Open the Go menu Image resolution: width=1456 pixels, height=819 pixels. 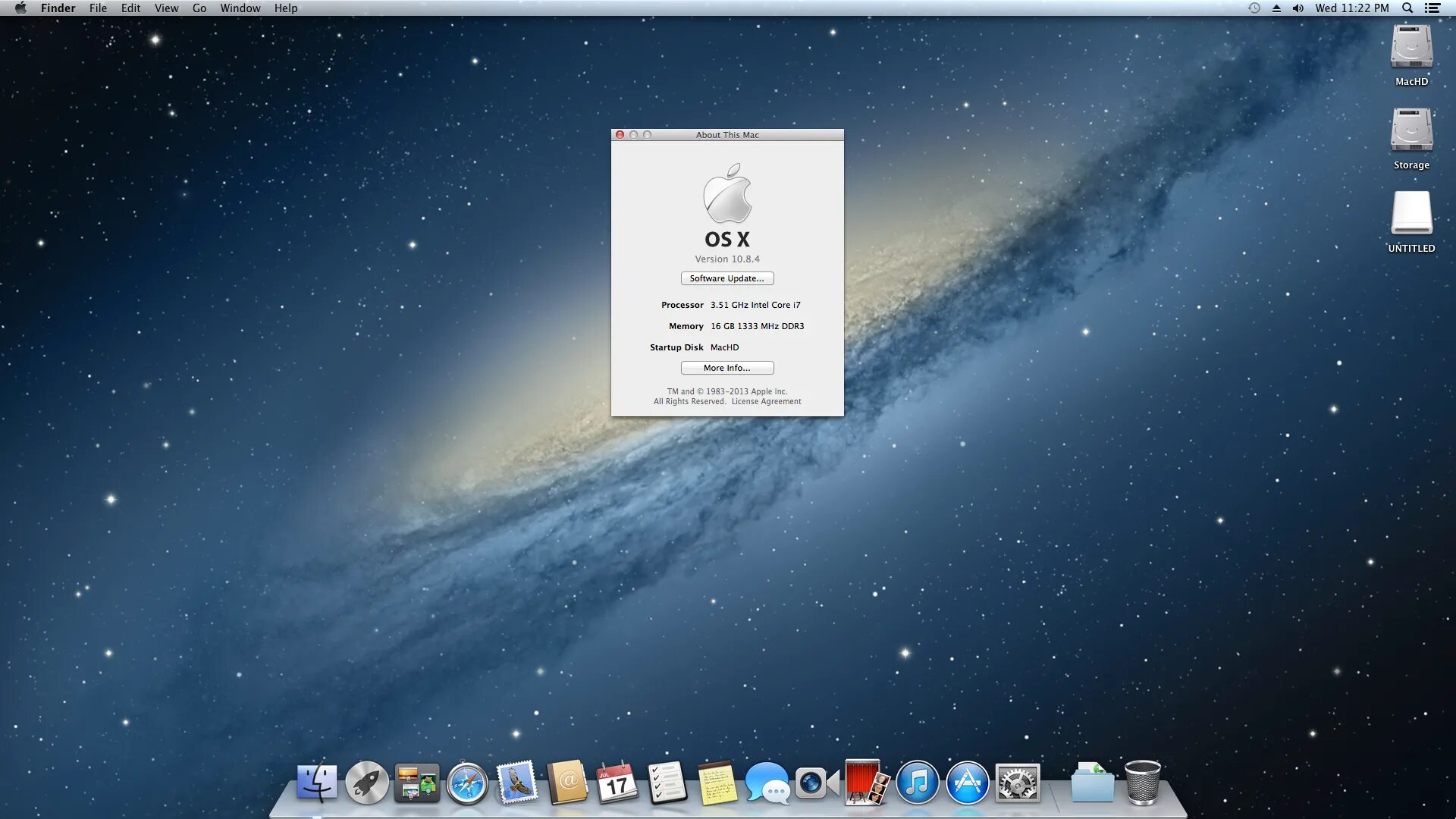[x=199, y=8]
